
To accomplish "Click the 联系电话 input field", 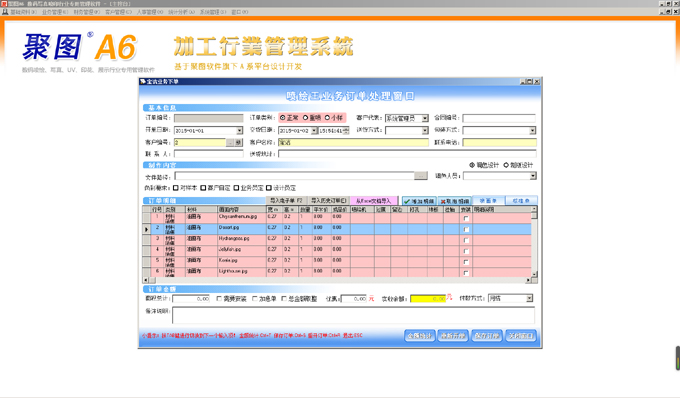I will click(x=499, y=143).
